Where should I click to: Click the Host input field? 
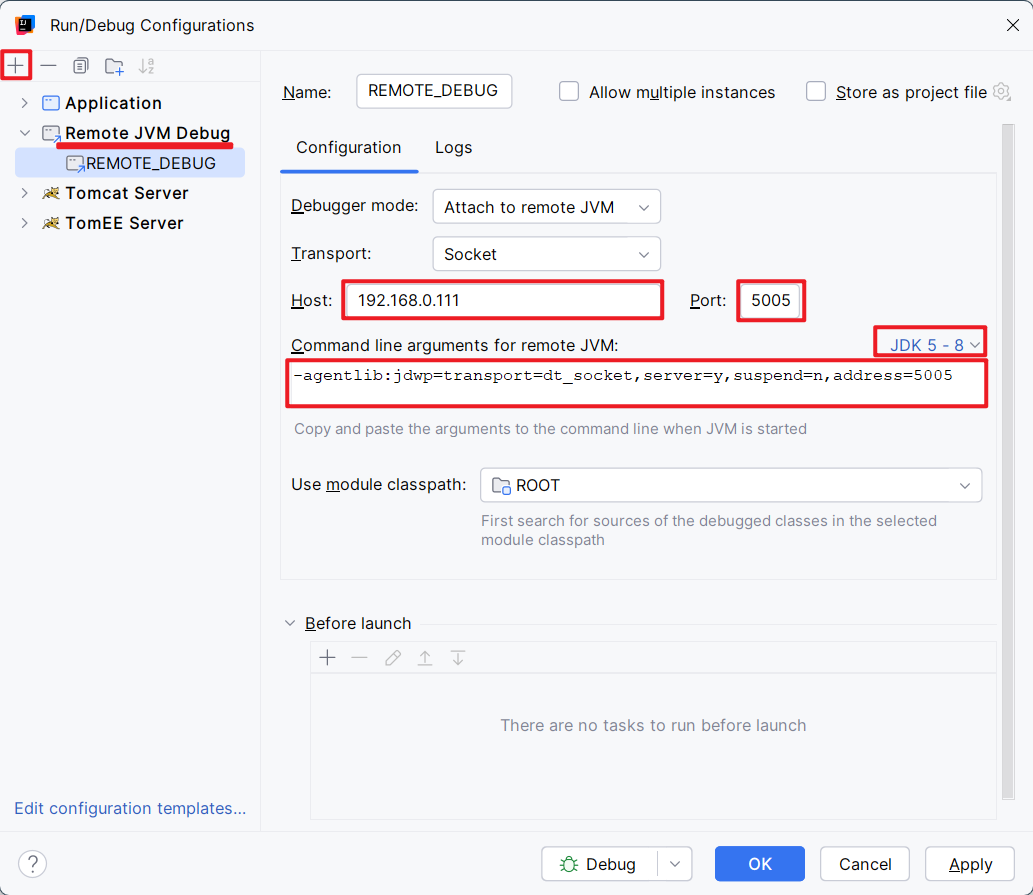502,300
